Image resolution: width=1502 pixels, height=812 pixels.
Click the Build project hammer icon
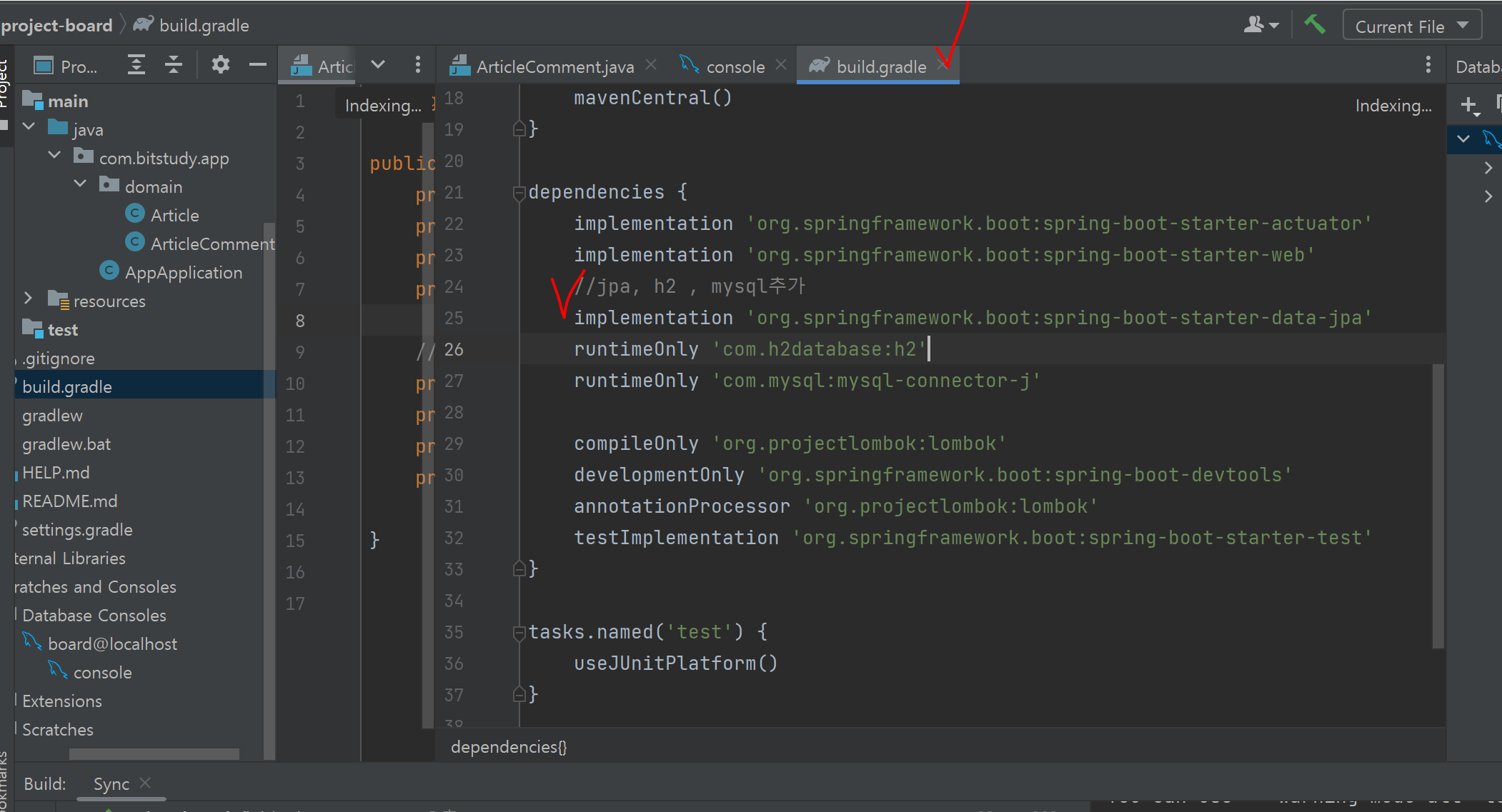[x=1314, y=25]
